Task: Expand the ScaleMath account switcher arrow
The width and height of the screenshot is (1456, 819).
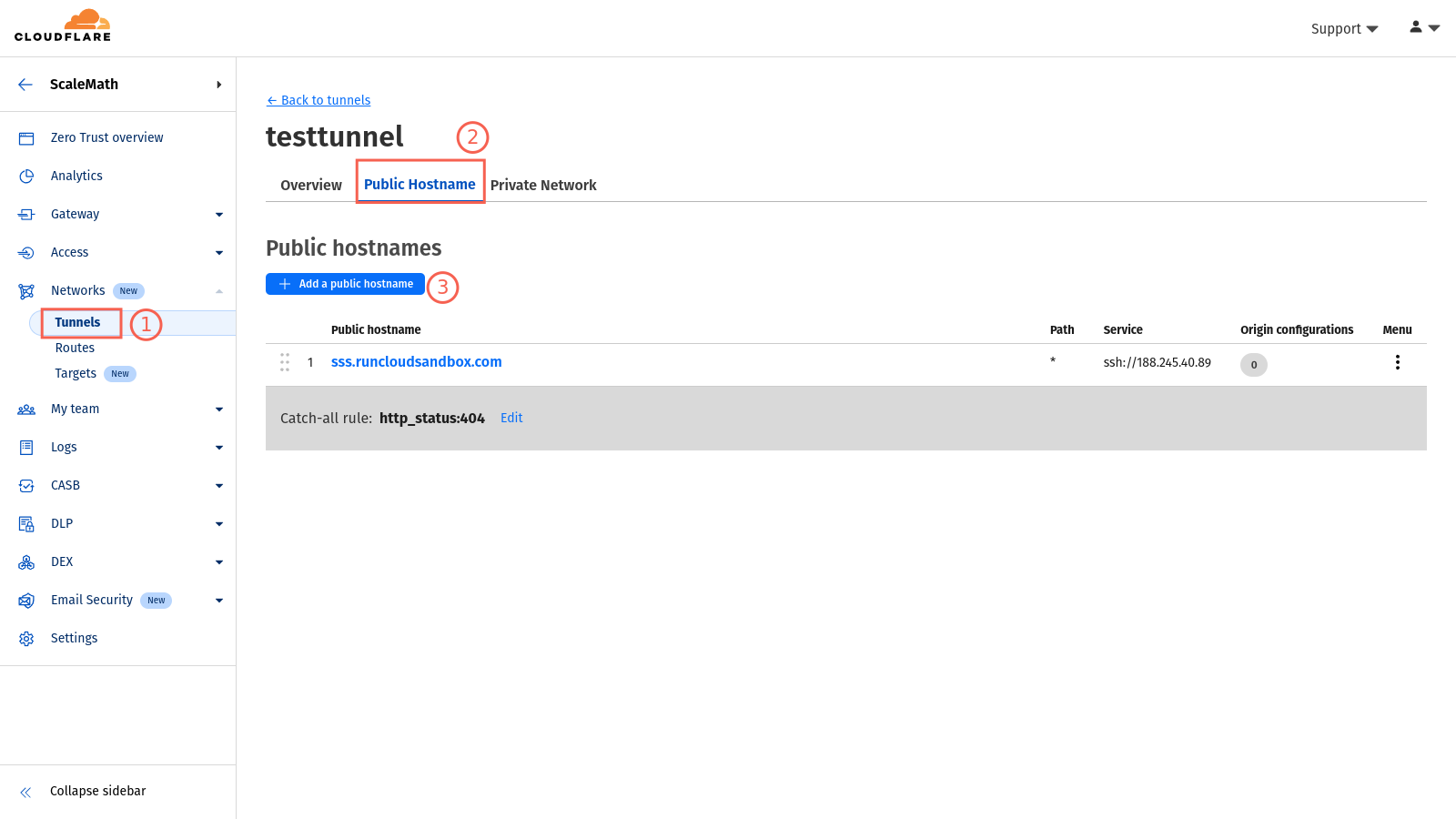Action: [x=218, y=85]
